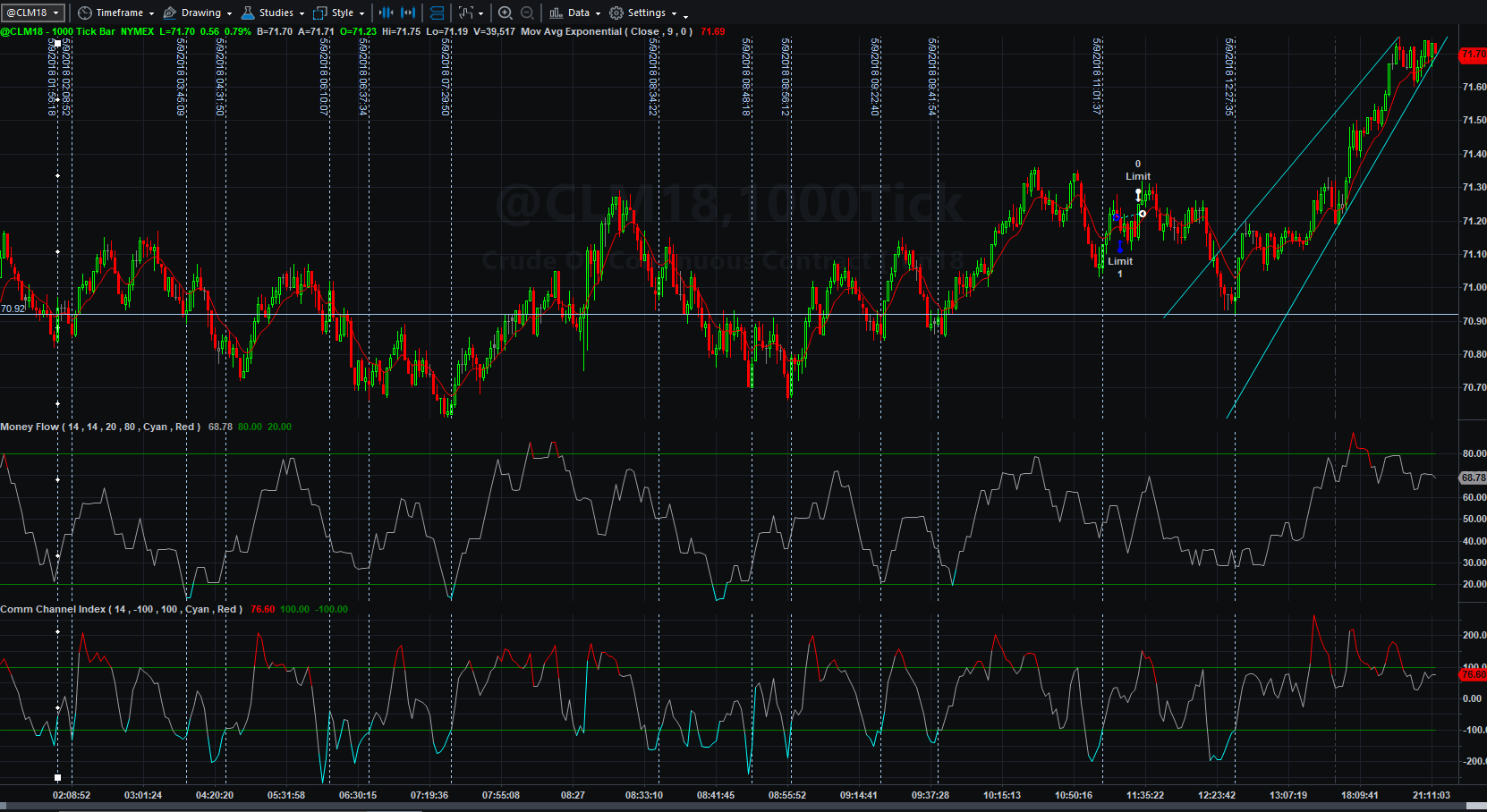This screenshot has width=1487, height=812.
Task: Click the 08:34:22 vertical time marker label
Action: pos(653,77)
